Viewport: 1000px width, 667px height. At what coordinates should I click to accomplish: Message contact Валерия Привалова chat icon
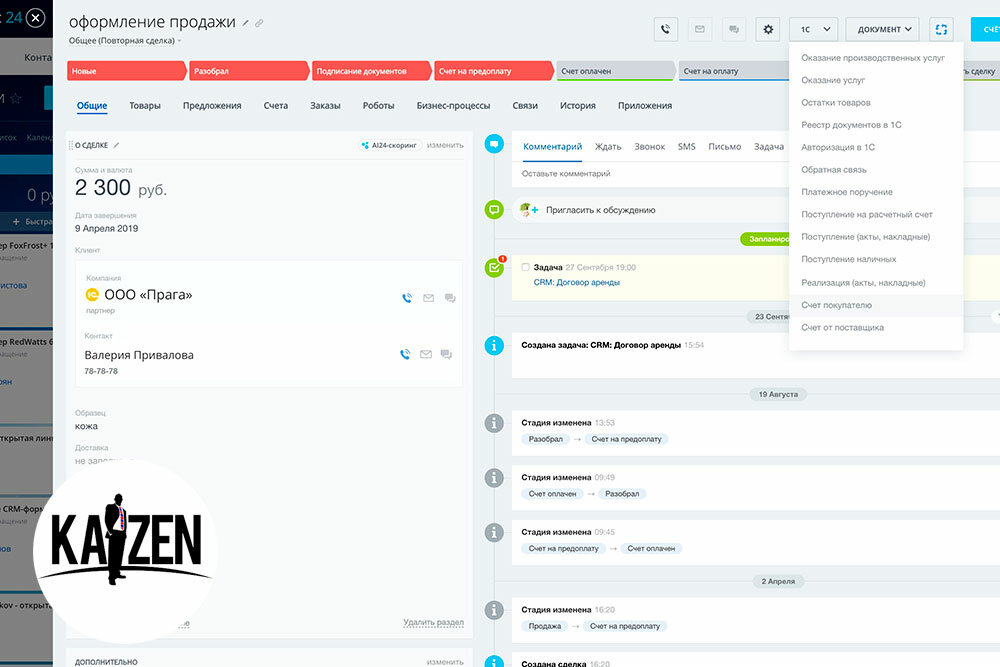(446, 355)
